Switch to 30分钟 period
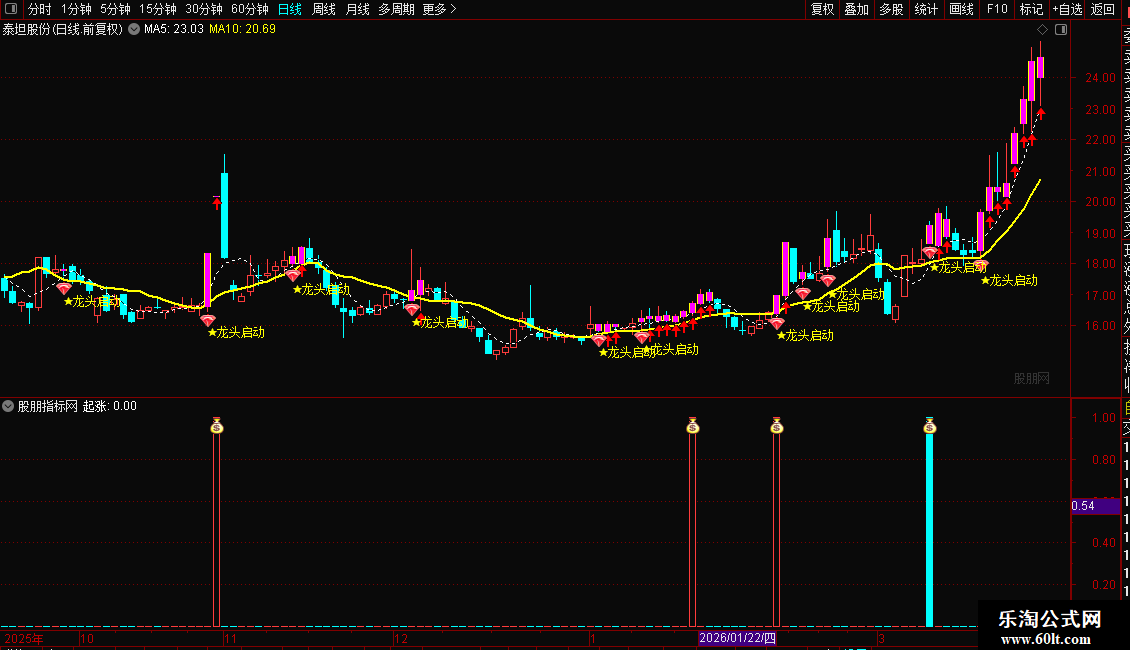Image resolution: width=1130 pixels, height=650 pixels. click(204, 9)
